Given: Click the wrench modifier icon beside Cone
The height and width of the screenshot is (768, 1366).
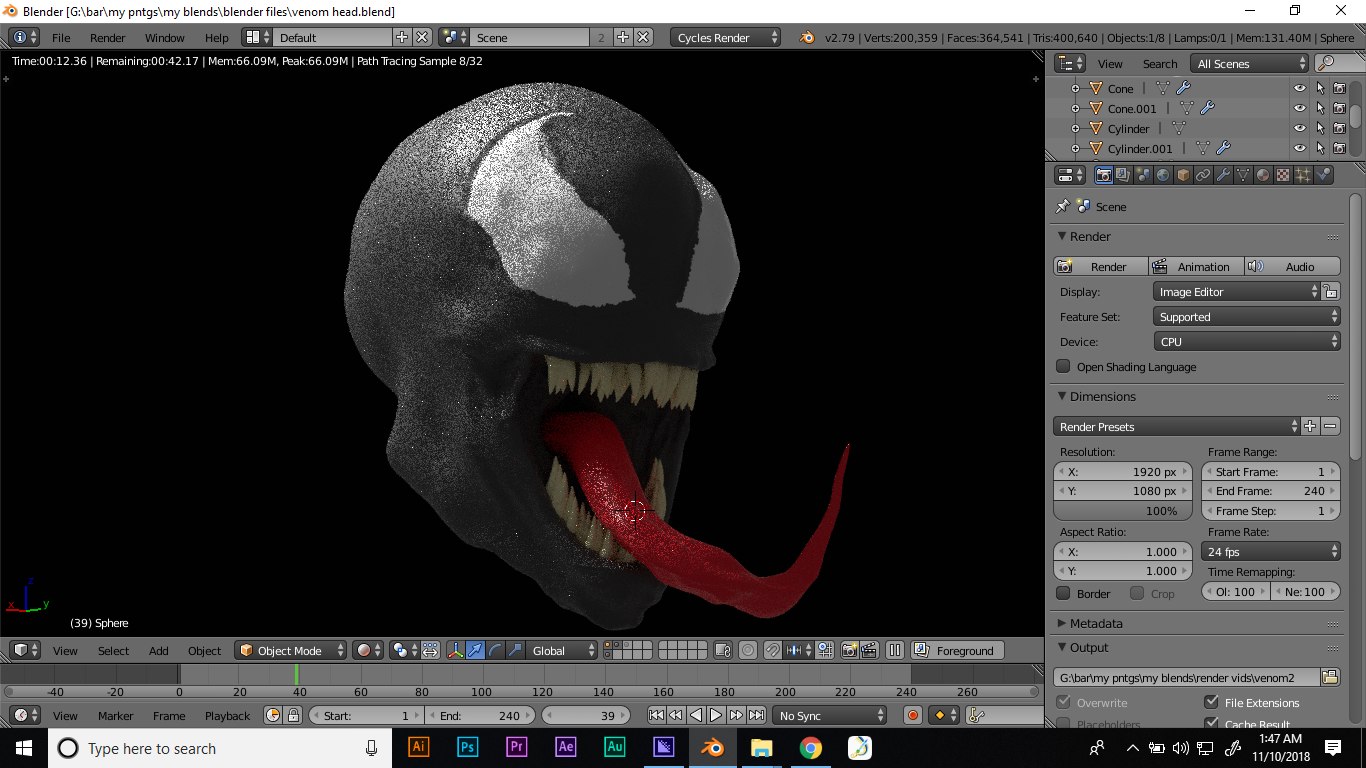Looking at the screenshot, I should coord(1184,88).
